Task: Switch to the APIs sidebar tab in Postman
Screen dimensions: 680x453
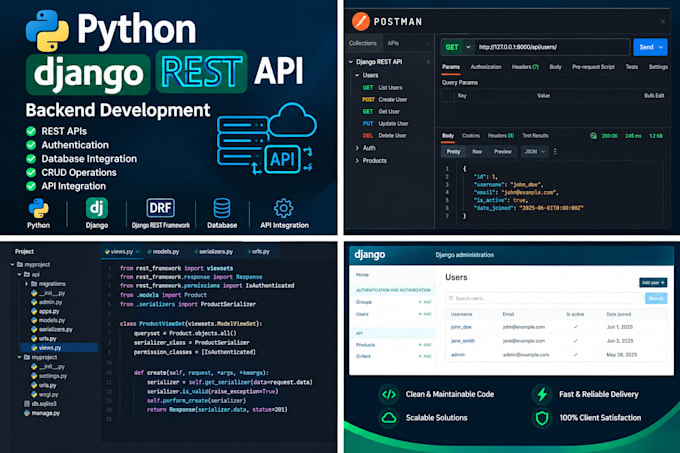Action: click(393, 43)
